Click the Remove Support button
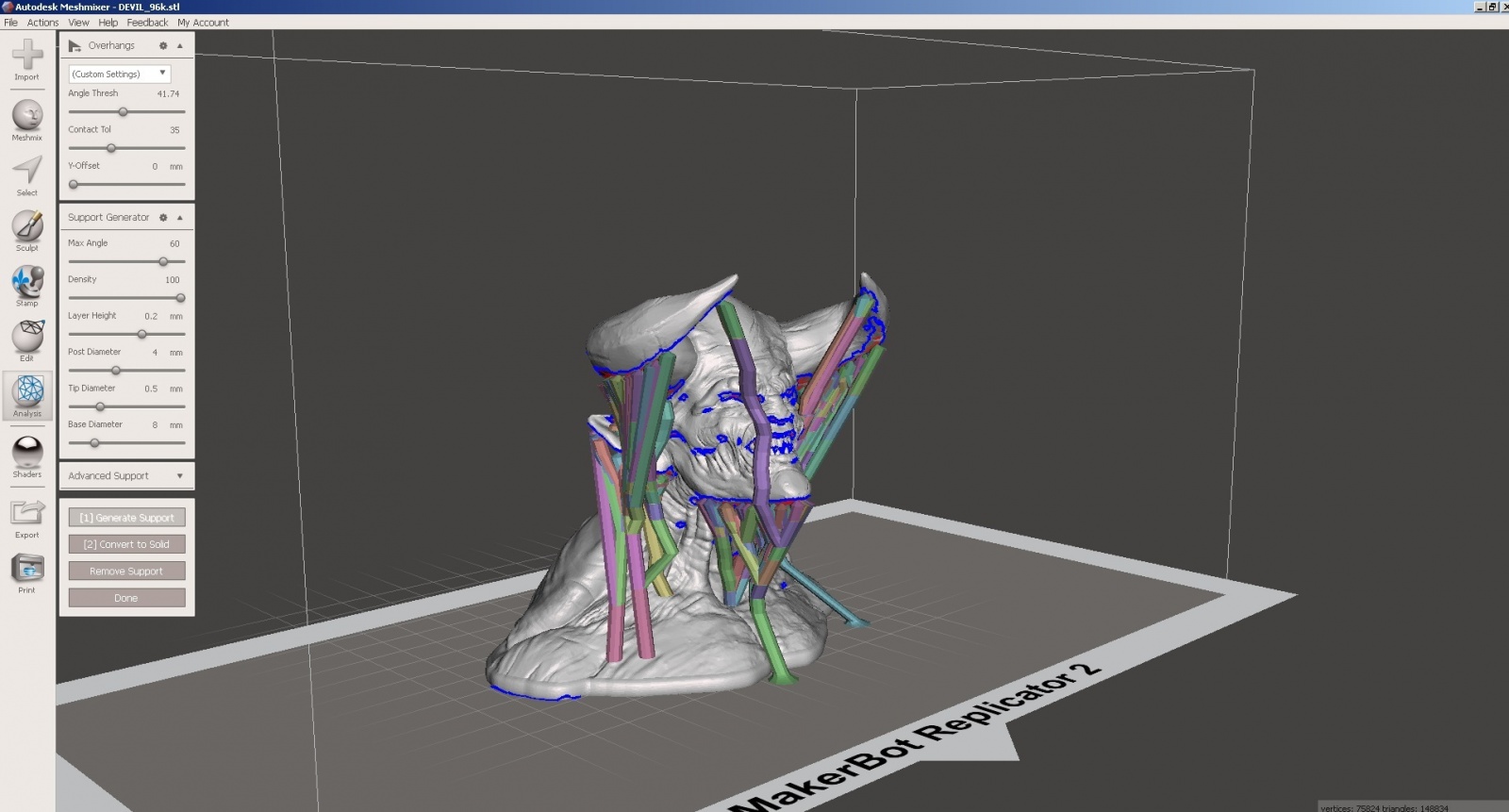 click(126, 571)
